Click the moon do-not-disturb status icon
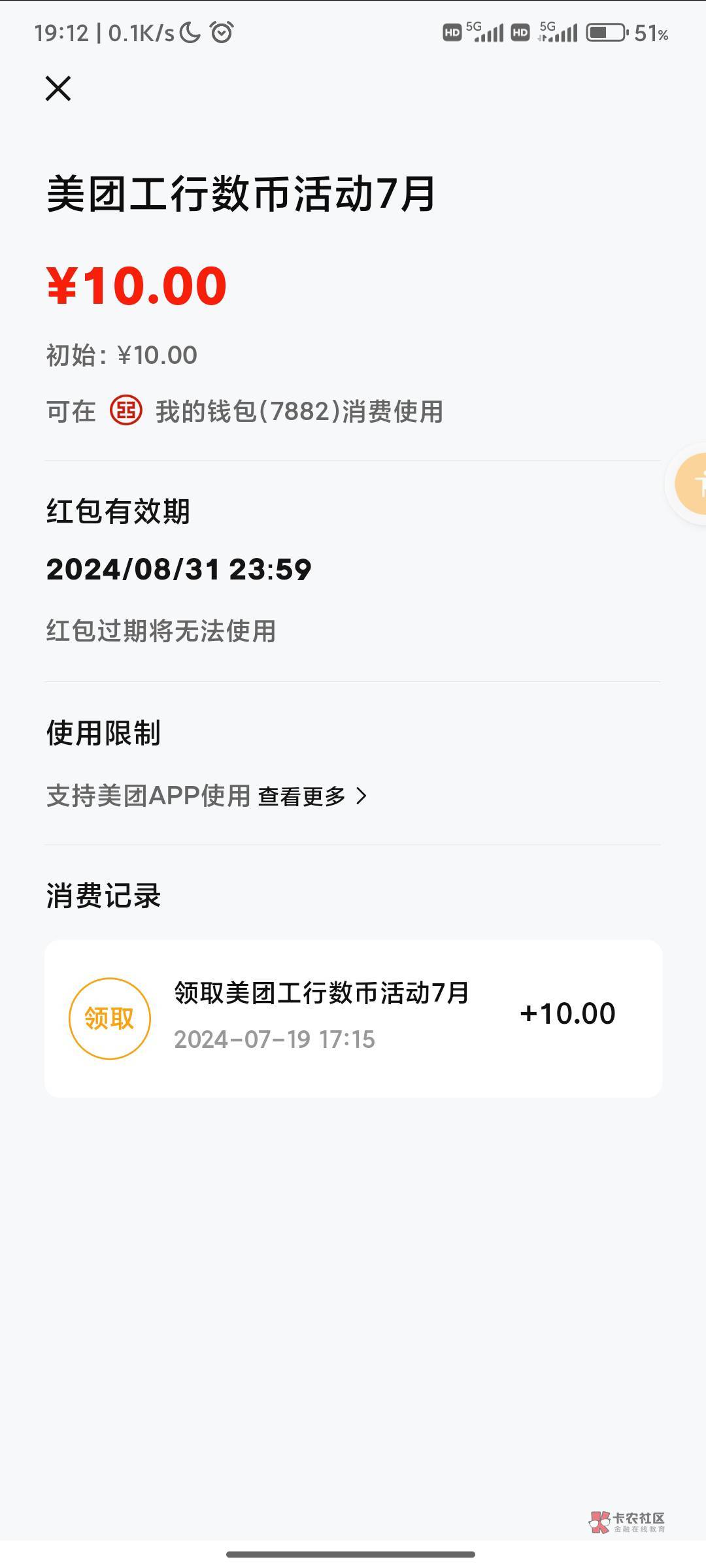Screen dimensions: 706x1568 click(x=190, y=32)
